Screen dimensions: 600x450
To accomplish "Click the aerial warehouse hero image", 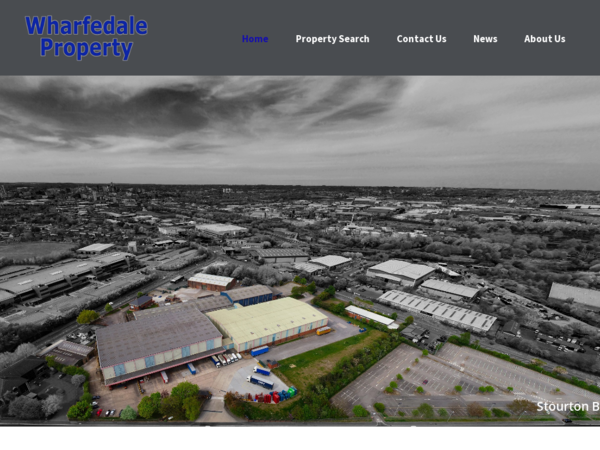I will [x=300, y=250].
